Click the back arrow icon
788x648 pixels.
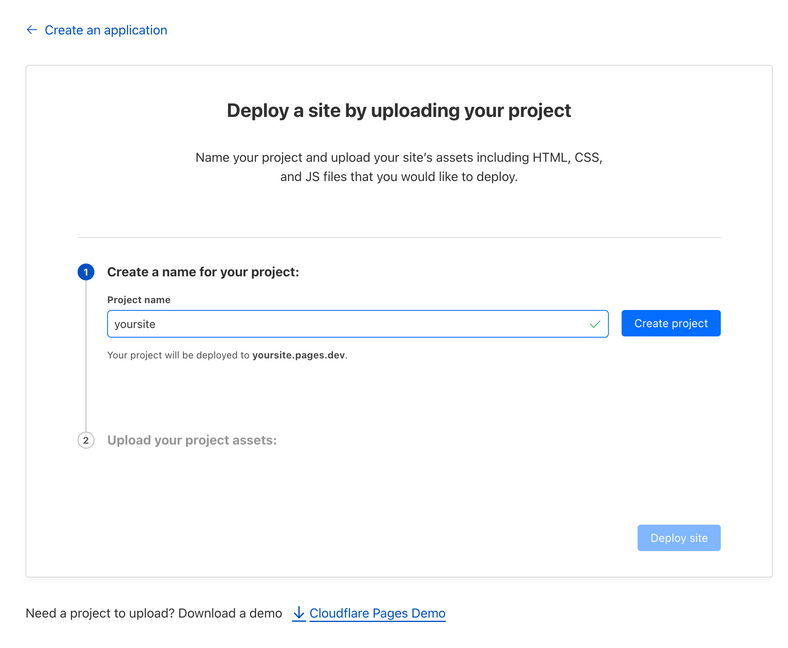pos(32,30)
